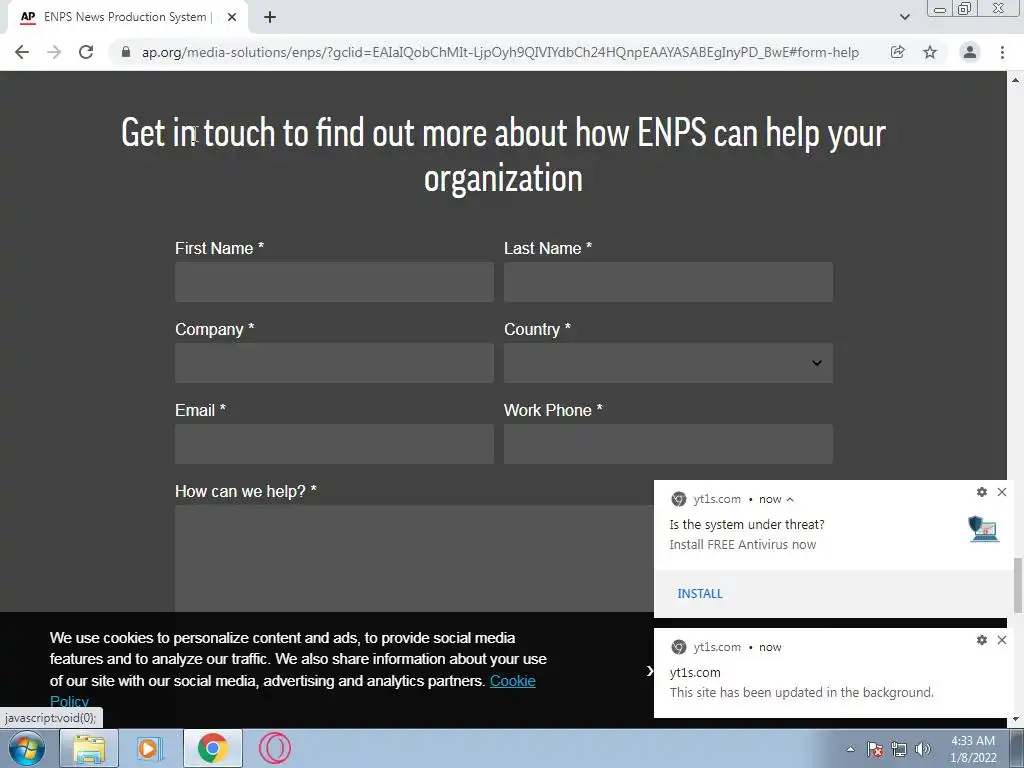Click the Last Name input field

[668, 282]
